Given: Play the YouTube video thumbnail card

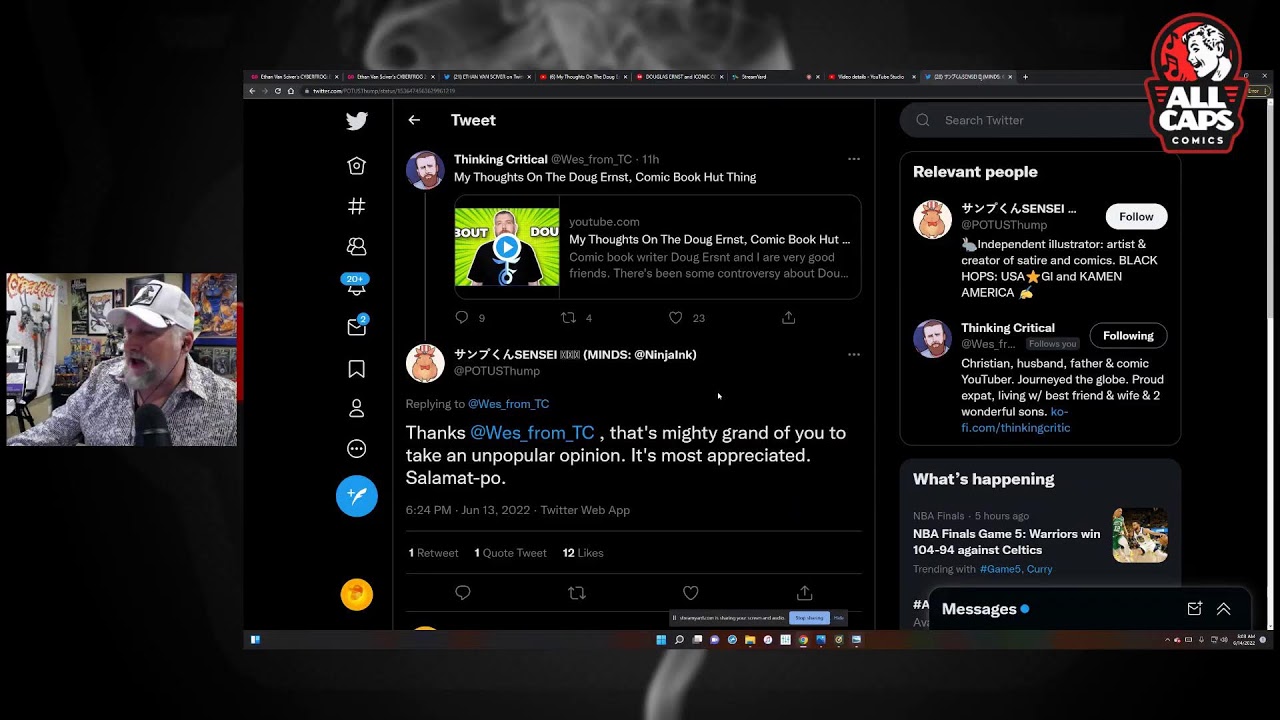Looking at the screenshot, I should [x=507, y=247].
